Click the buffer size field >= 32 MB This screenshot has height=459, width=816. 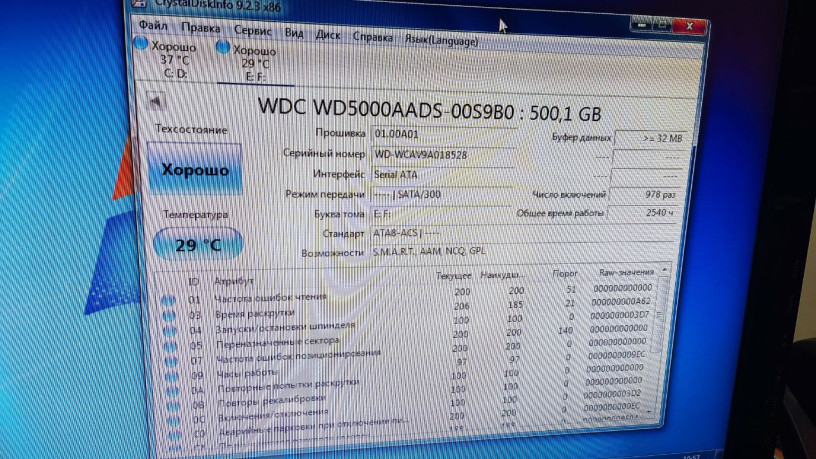tap(650, 138)
